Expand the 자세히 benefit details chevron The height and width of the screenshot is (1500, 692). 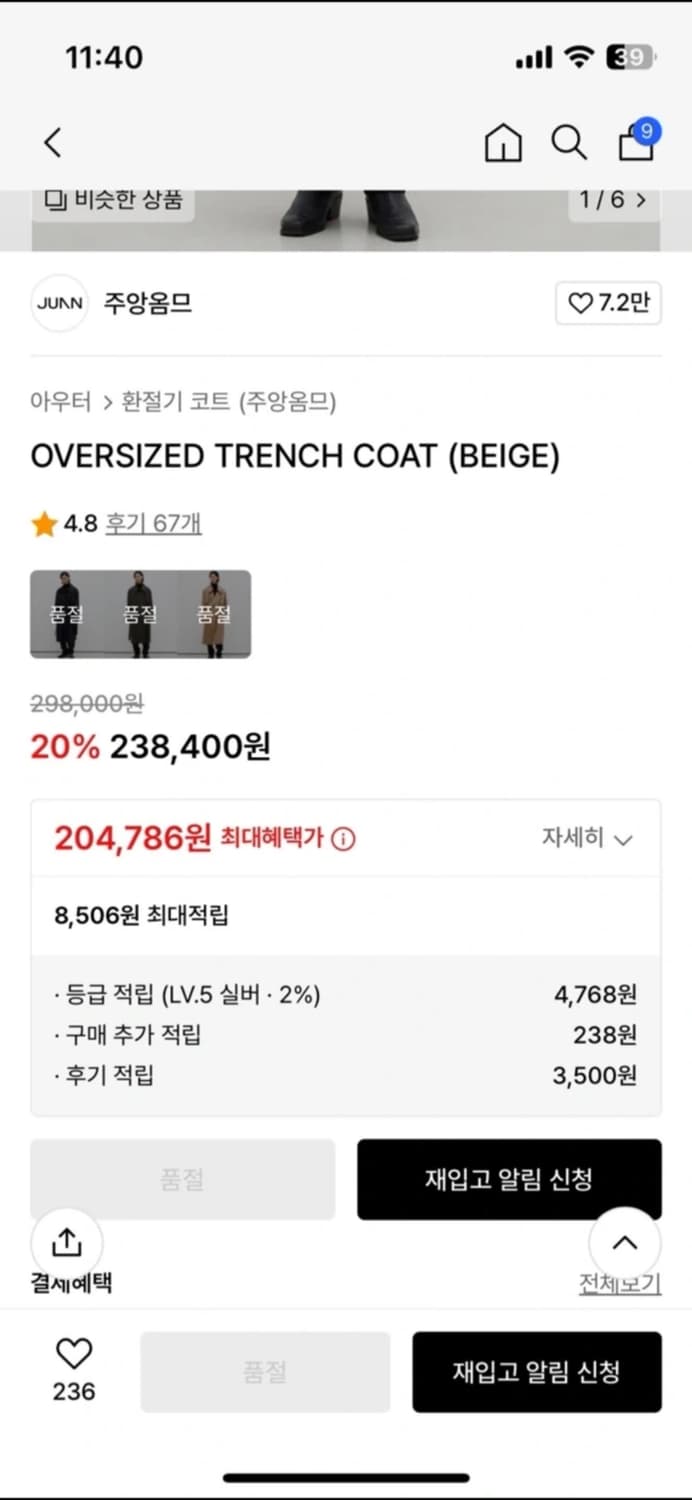coord(588,838)
